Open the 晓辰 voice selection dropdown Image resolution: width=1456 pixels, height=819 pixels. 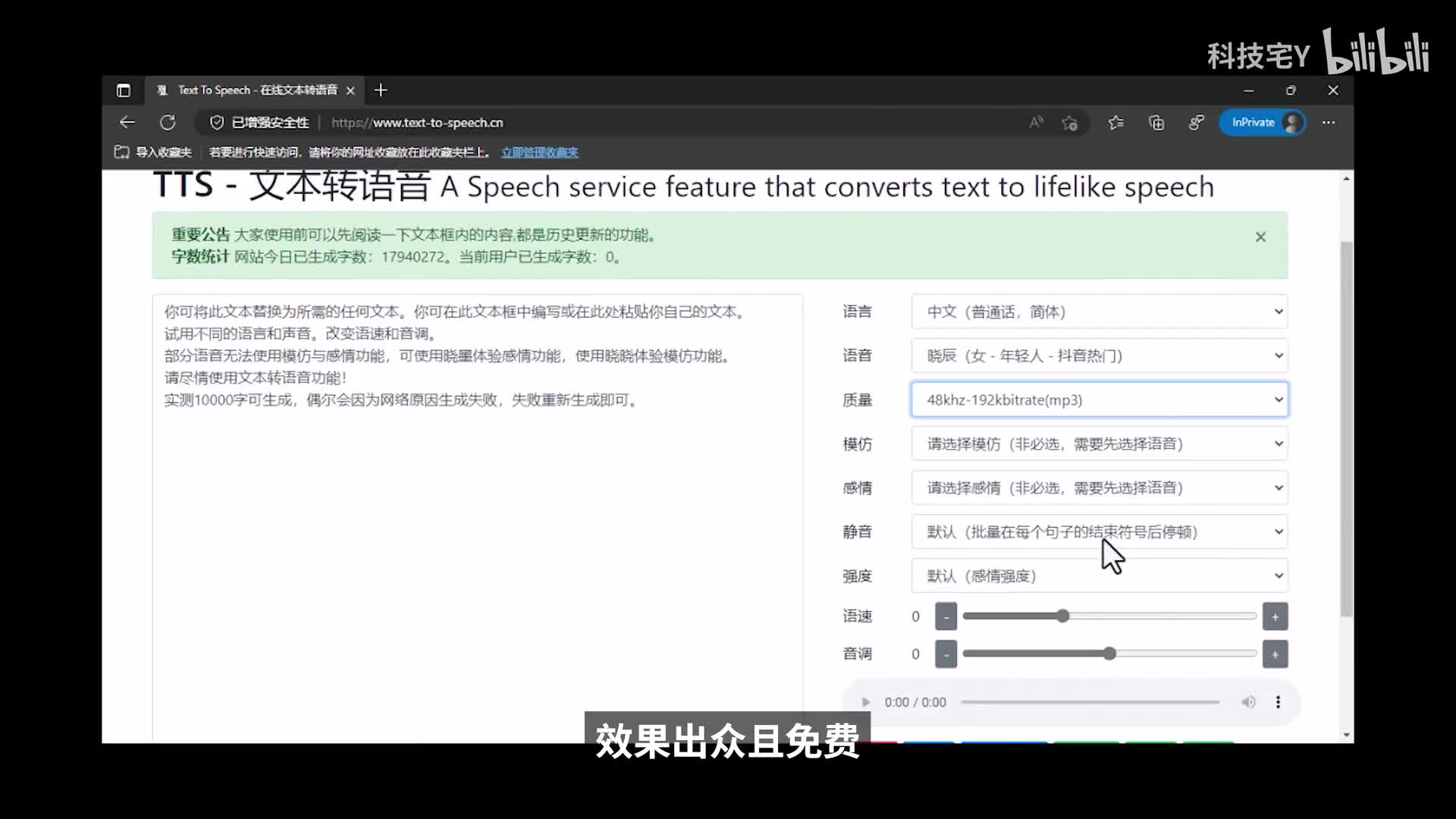1099,356
